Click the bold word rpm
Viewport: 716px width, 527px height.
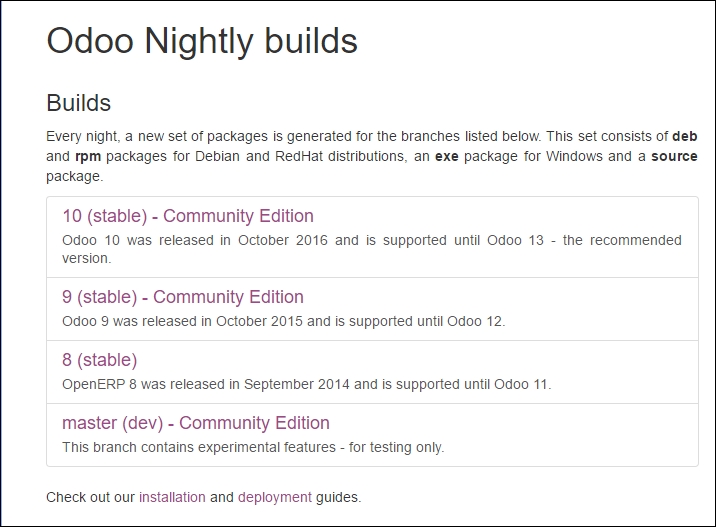(x=88, y=156)
